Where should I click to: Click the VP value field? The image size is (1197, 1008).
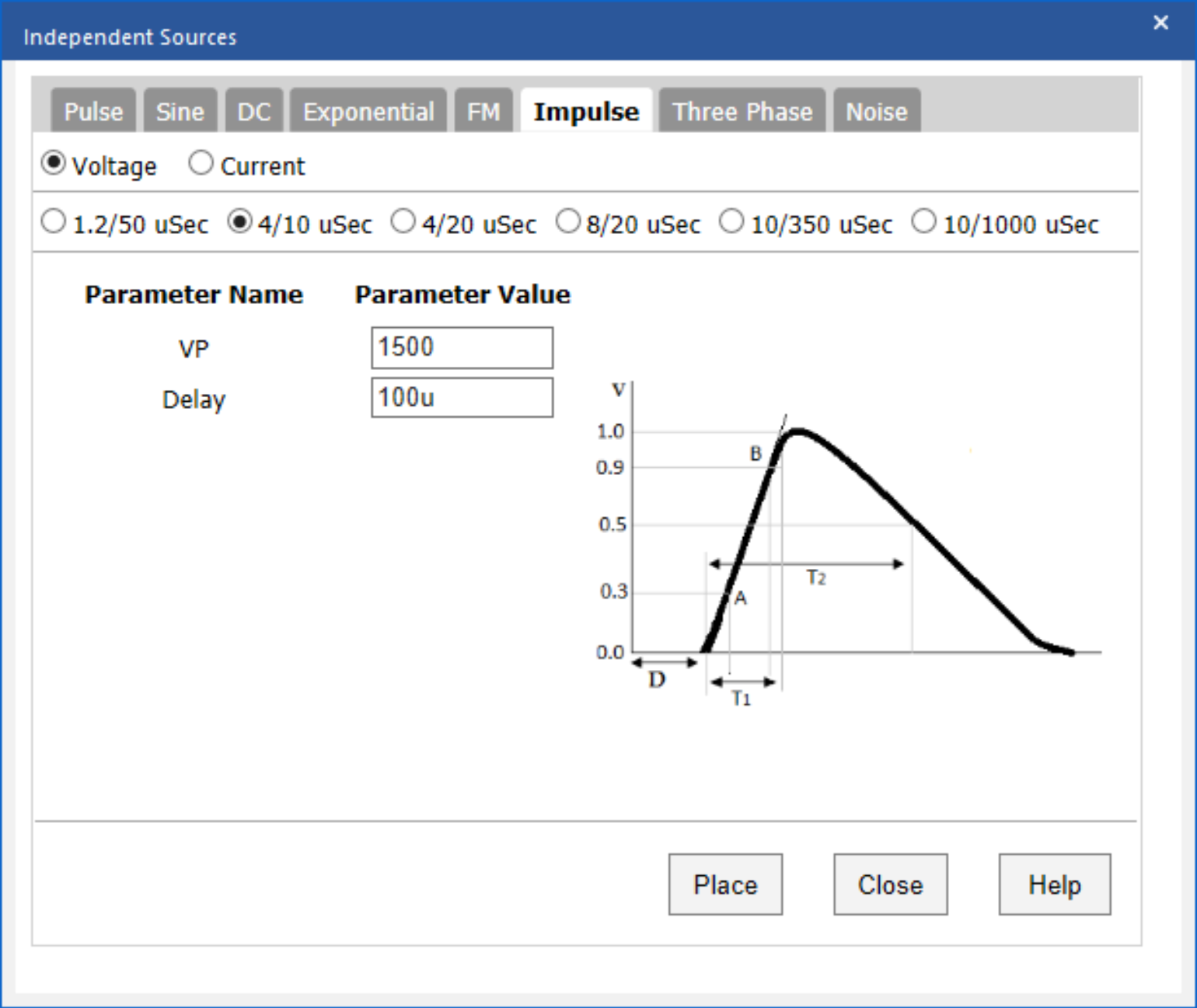pyautogui.click(x=462, y=347)
